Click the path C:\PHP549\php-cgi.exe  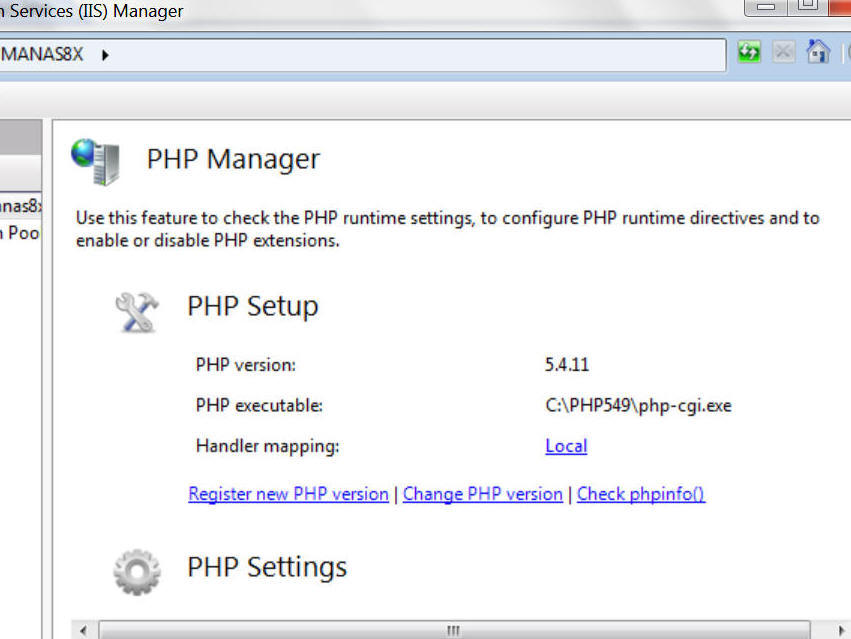point(638,406)
